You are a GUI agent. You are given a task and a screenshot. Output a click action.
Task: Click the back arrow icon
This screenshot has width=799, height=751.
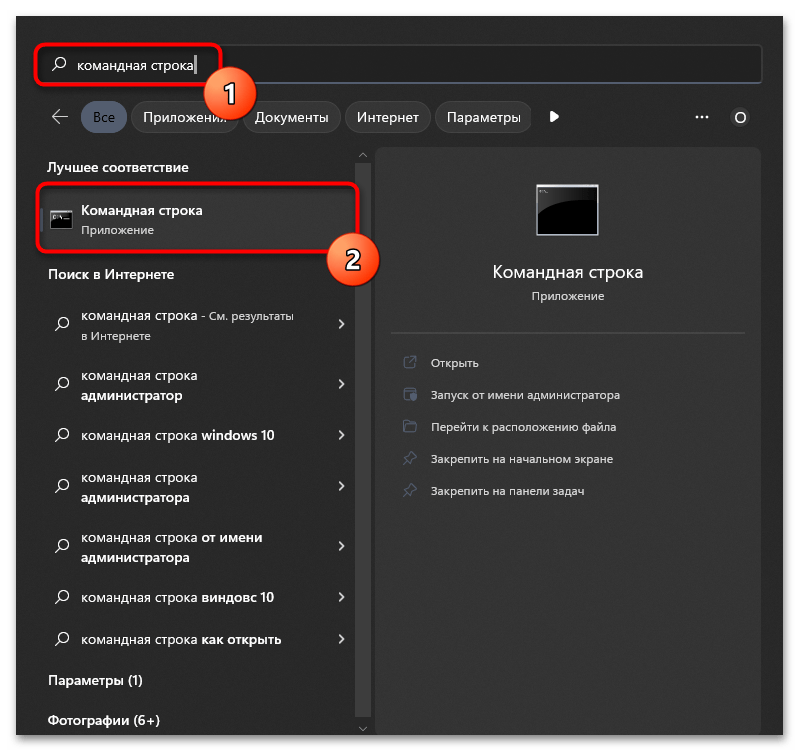click(60, 117)
